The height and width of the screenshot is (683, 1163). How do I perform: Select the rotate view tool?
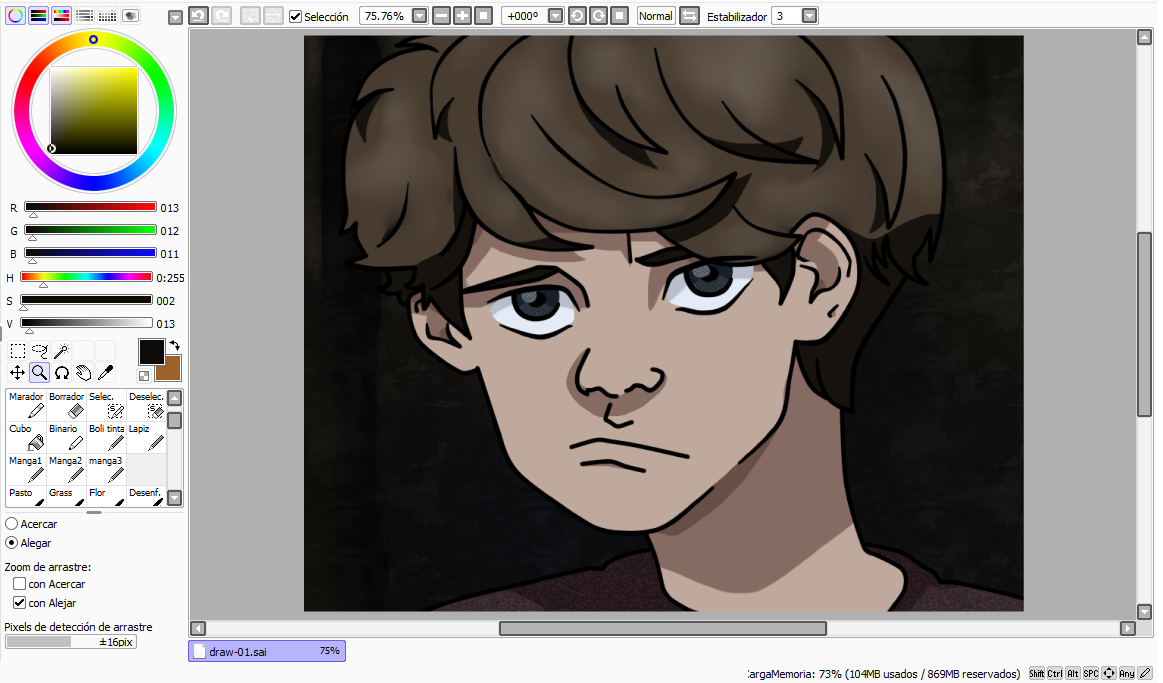click(x=62, y=372)
